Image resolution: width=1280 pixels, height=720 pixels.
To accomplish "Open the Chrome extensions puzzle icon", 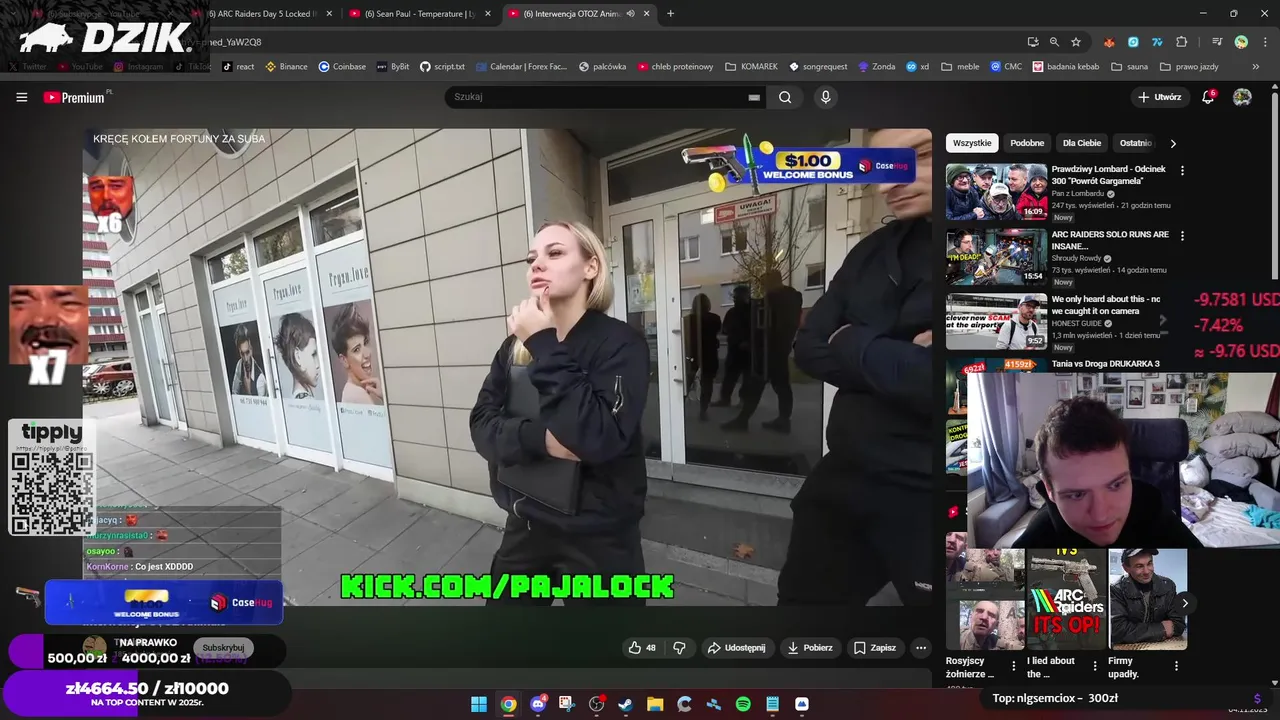I will click(x=1181, y=42).
